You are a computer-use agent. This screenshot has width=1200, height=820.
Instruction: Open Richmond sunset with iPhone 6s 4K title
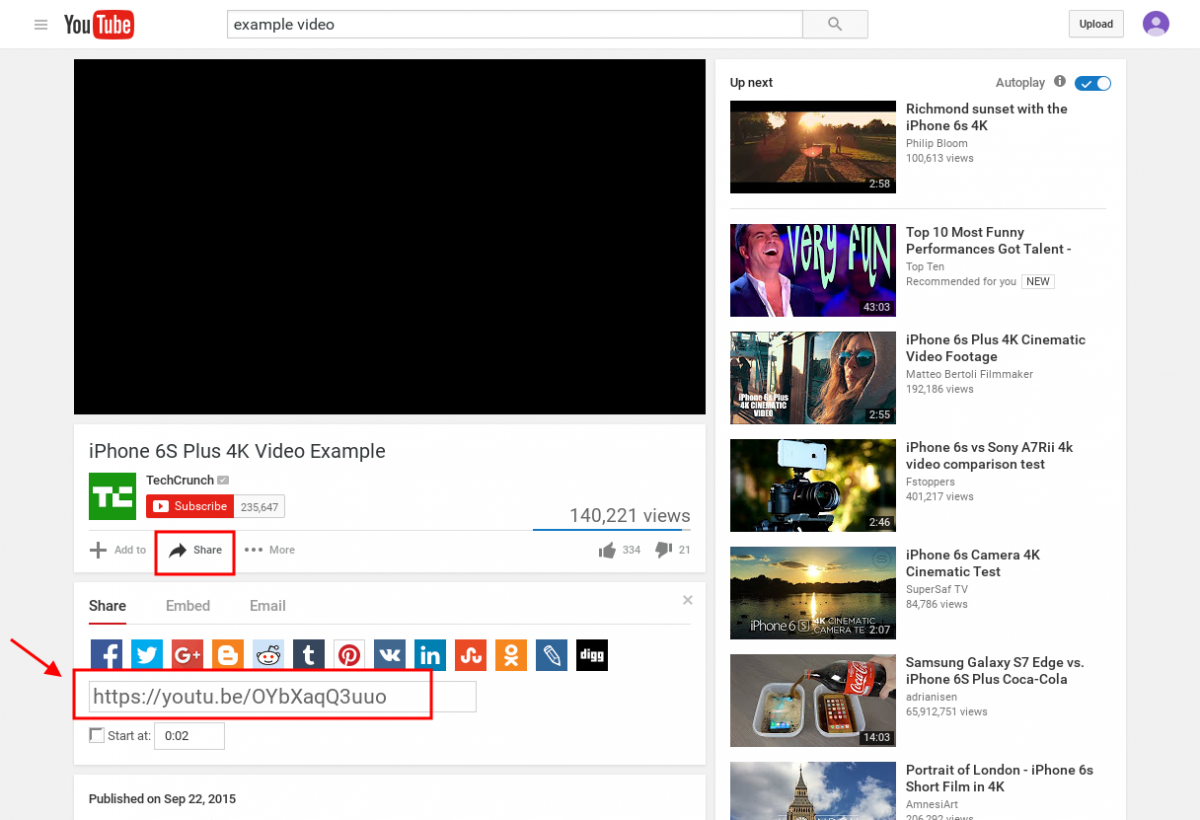pyautogui.click(x=987, y=117)
